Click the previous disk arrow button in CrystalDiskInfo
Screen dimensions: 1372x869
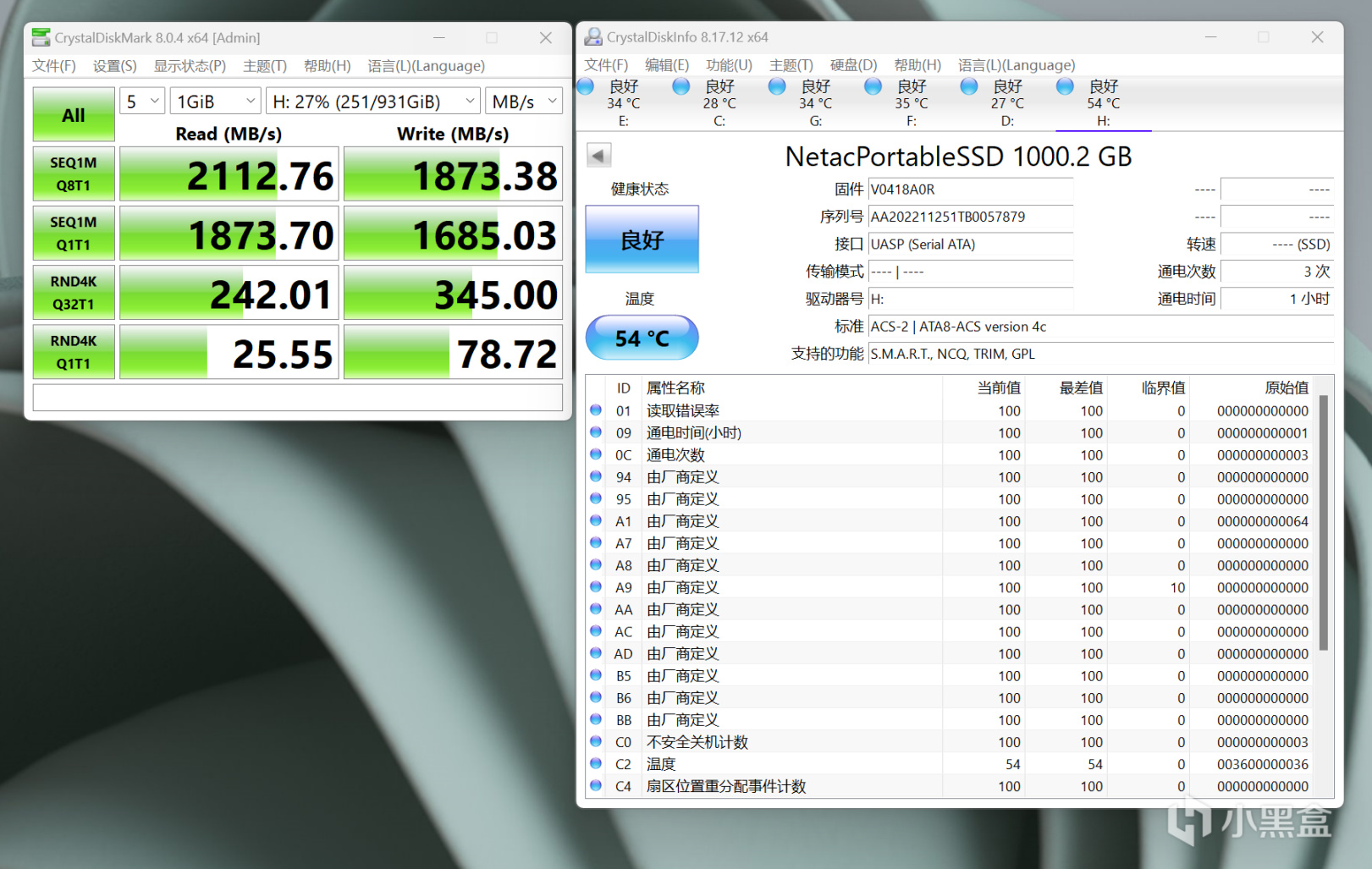(598, 155)
